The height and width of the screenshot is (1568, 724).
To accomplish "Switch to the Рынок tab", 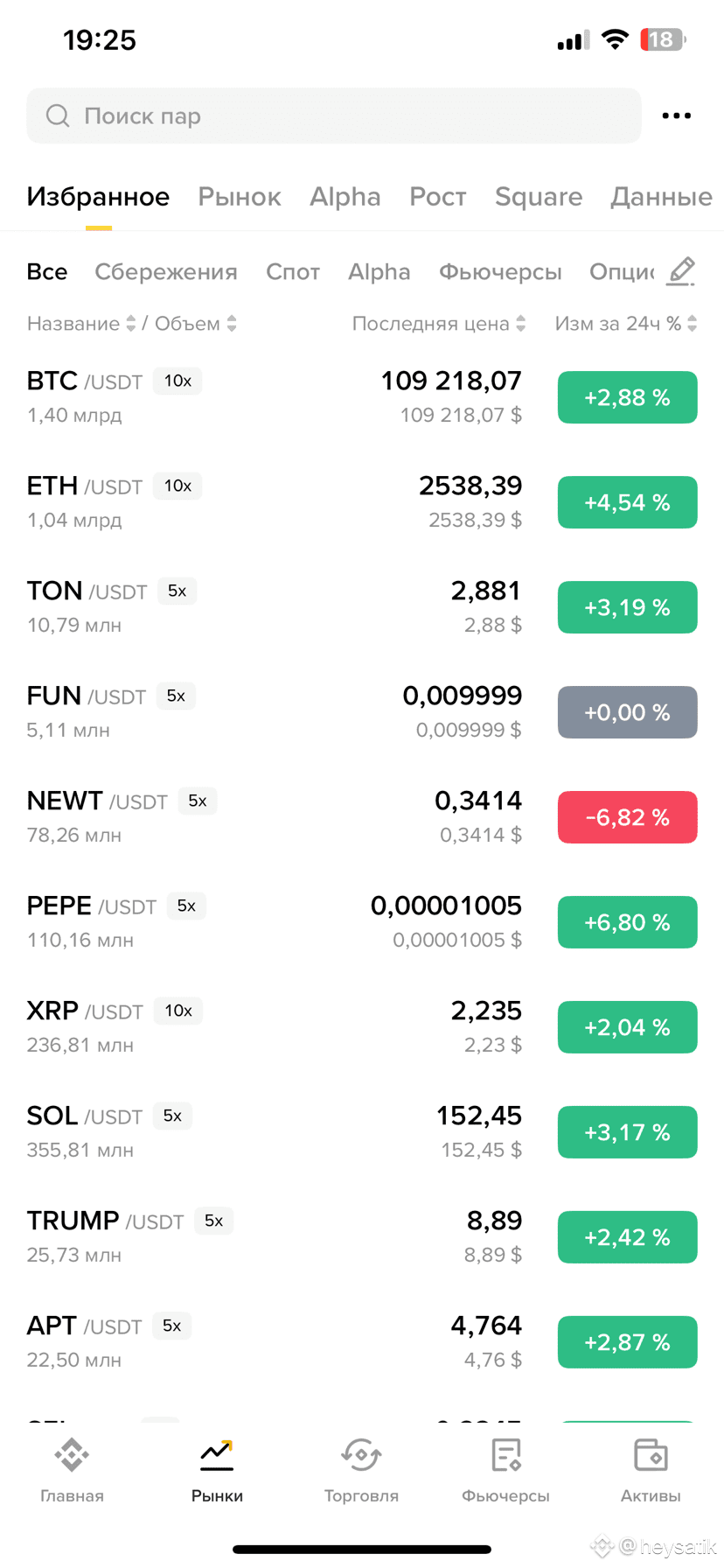I will click(x=240, y=197).
